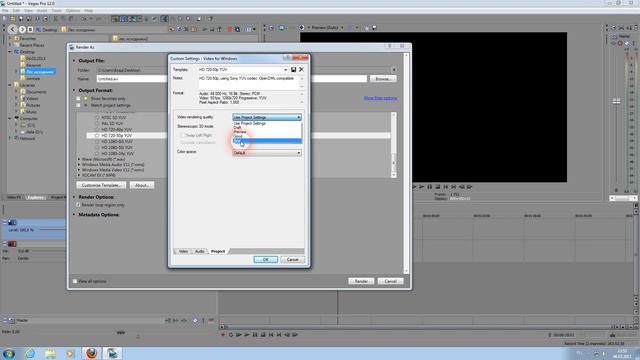Stop playback in the timeline transport bar
Viewport: 640px width, 360px height.
(263, 335)
